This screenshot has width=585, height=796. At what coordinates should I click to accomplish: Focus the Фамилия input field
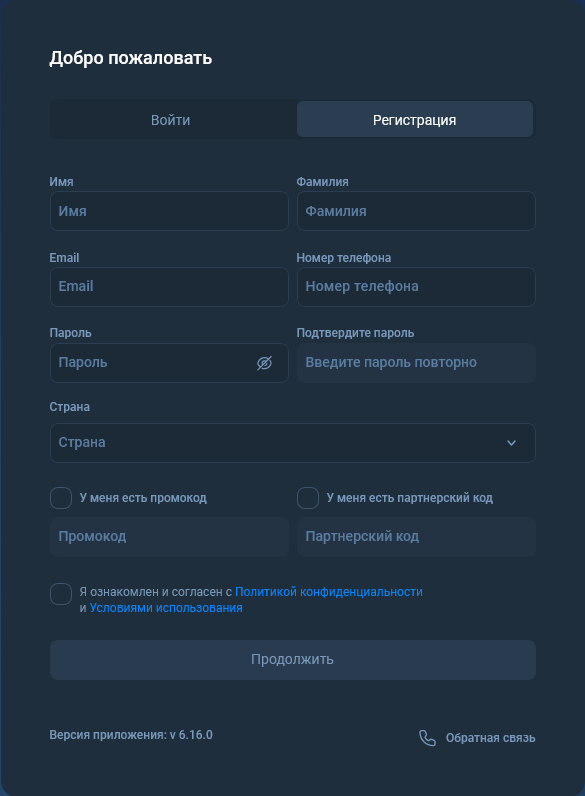coord(416,211)
